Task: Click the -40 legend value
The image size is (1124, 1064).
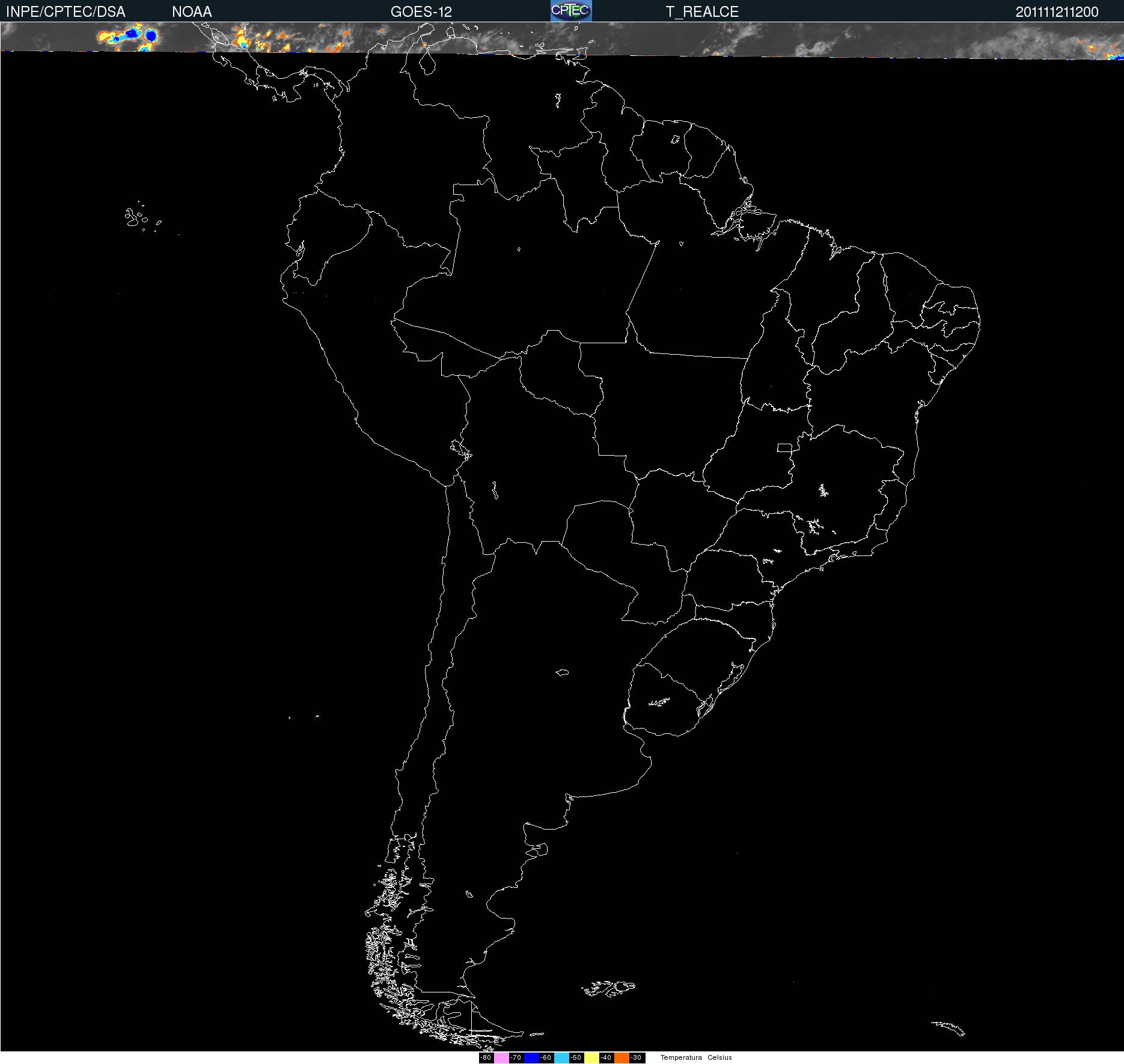Action: pyautogui.click(x=606, y=1058)
